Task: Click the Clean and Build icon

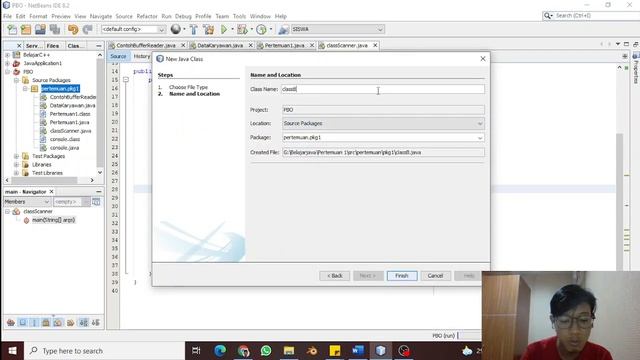Action: (x=209, y=29)
